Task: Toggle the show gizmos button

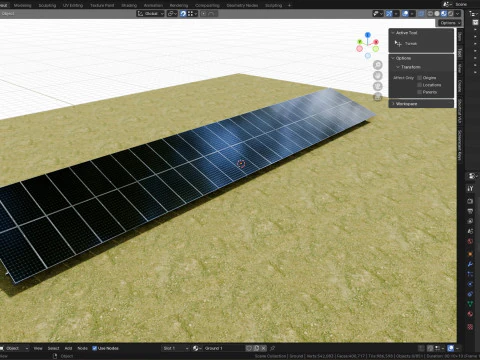Action: click(x=389, y=14)
